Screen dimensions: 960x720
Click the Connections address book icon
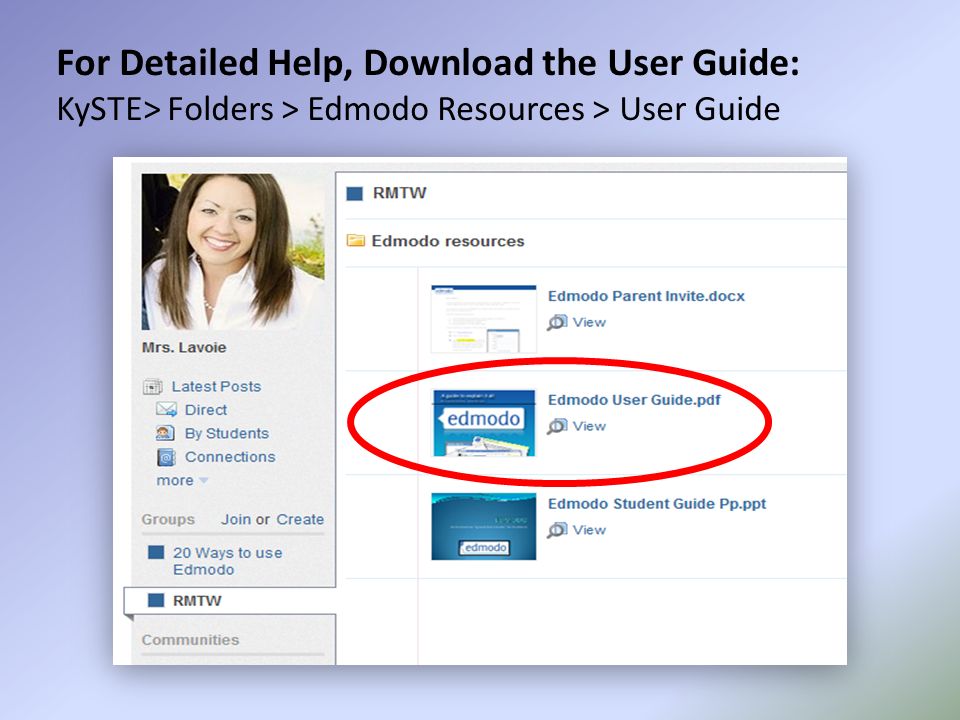click(x=166, y=457)
